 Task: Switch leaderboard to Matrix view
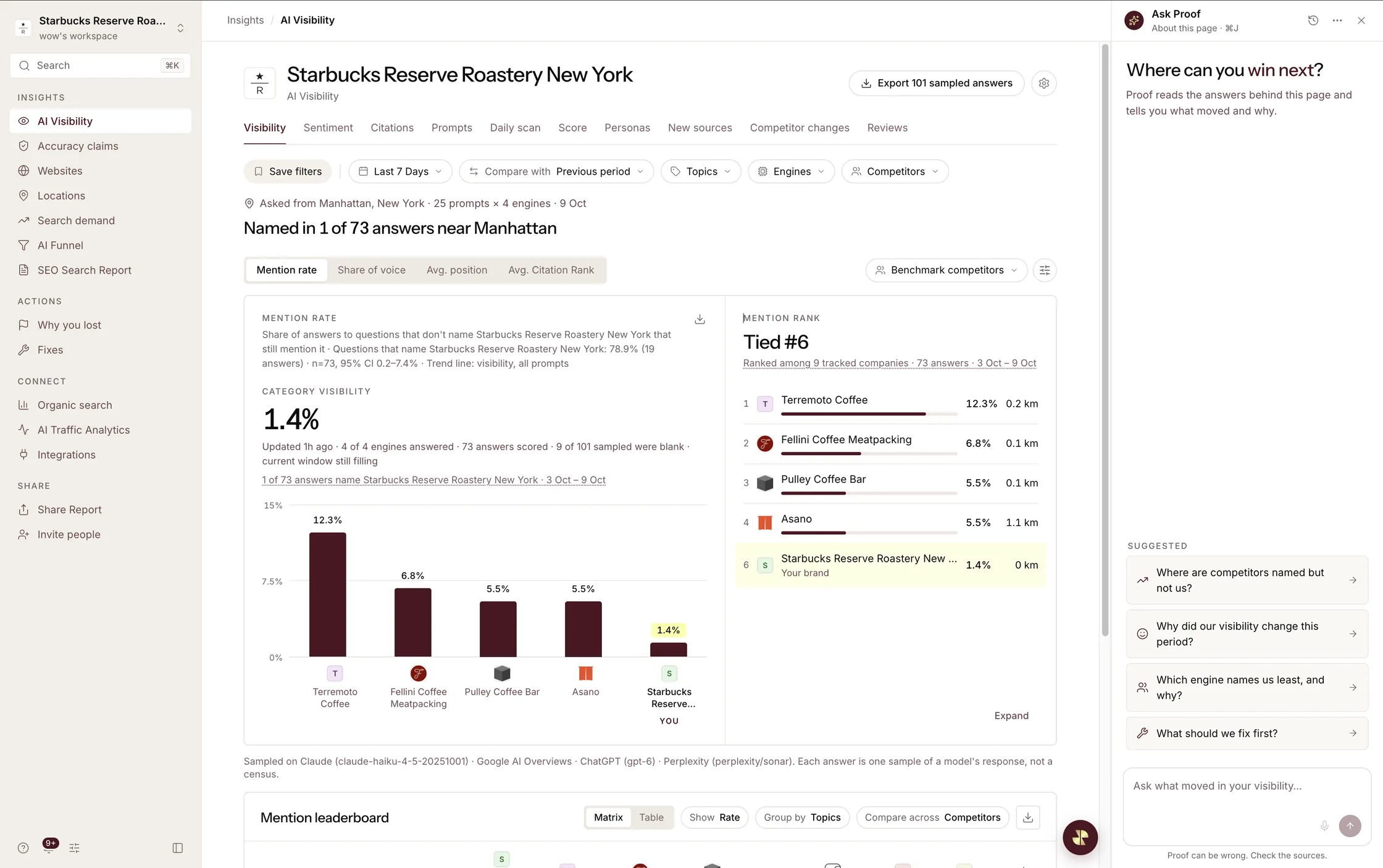[x=608, y=817]
